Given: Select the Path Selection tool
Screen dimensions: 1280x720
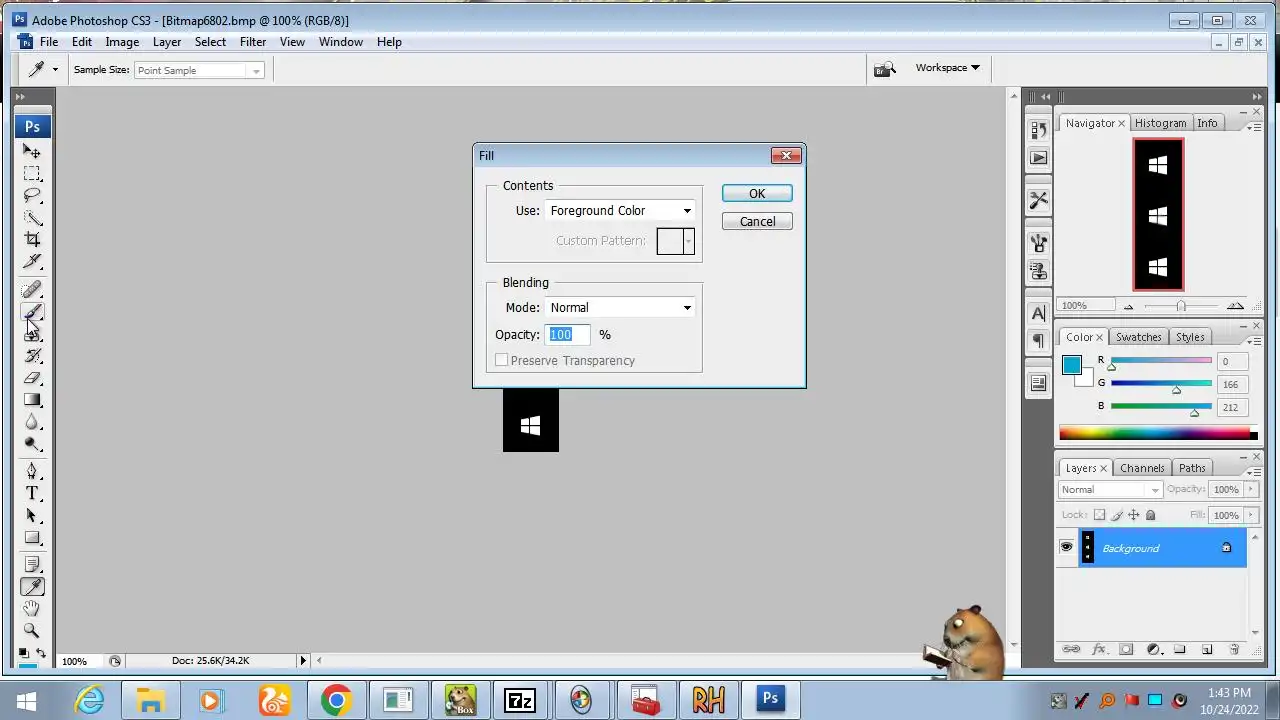Looking at the screenshot, I should tap(32, 515).
